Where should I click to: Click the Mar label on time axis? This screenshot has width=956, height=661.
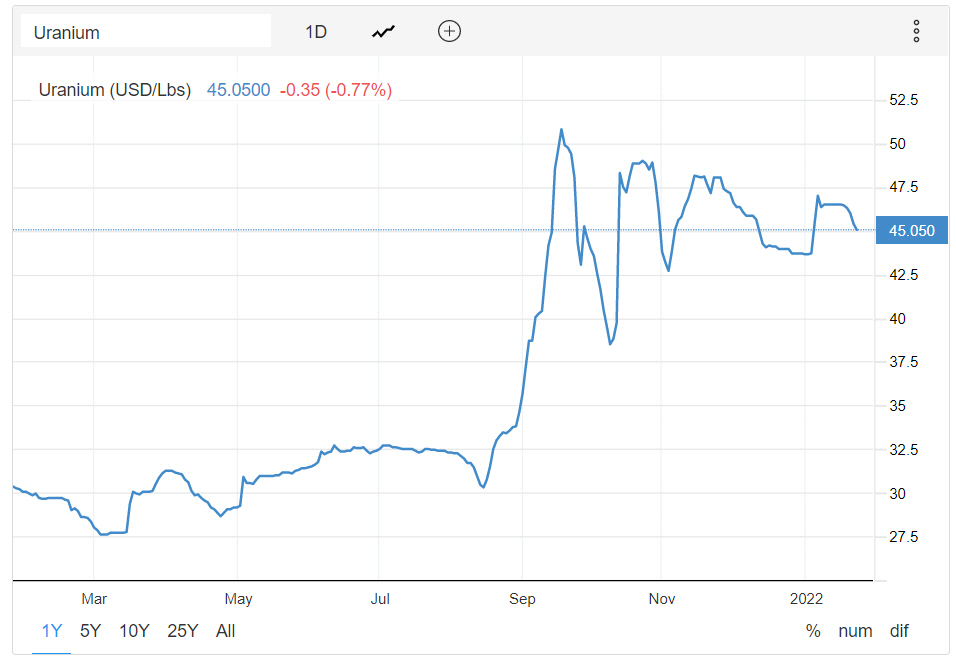pyautogui.click(x=94, y=599)
